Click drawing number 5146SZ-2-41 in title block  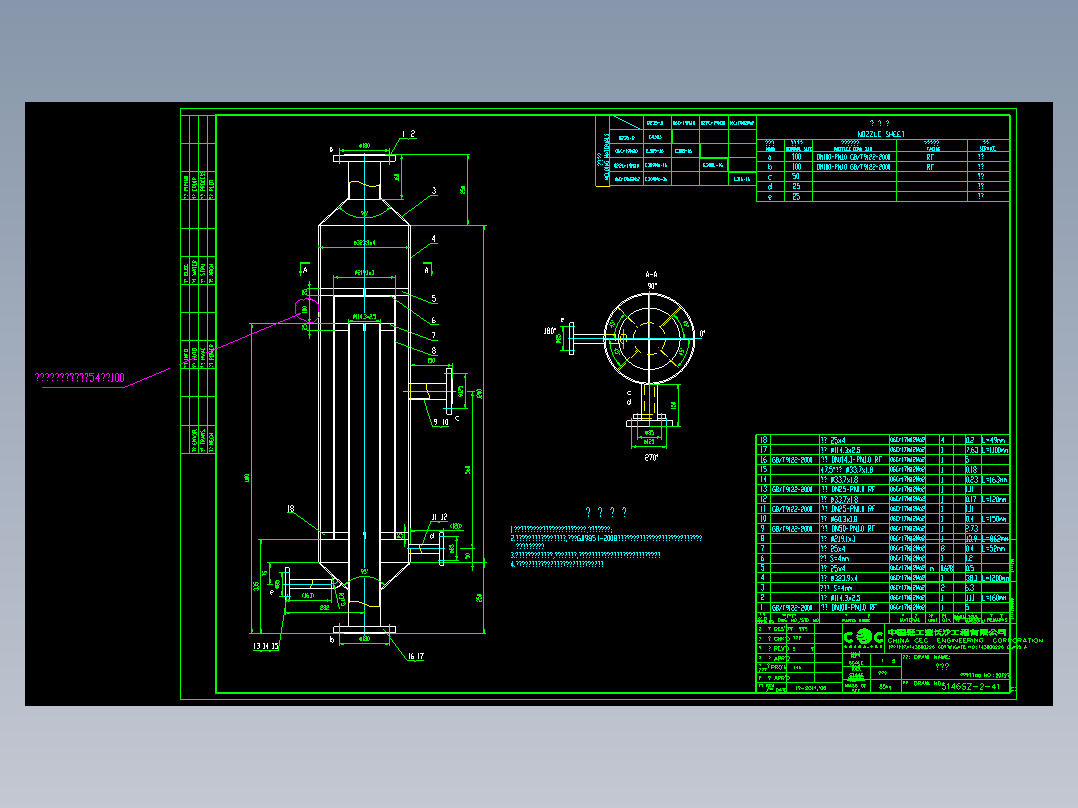tap(970, 686)
